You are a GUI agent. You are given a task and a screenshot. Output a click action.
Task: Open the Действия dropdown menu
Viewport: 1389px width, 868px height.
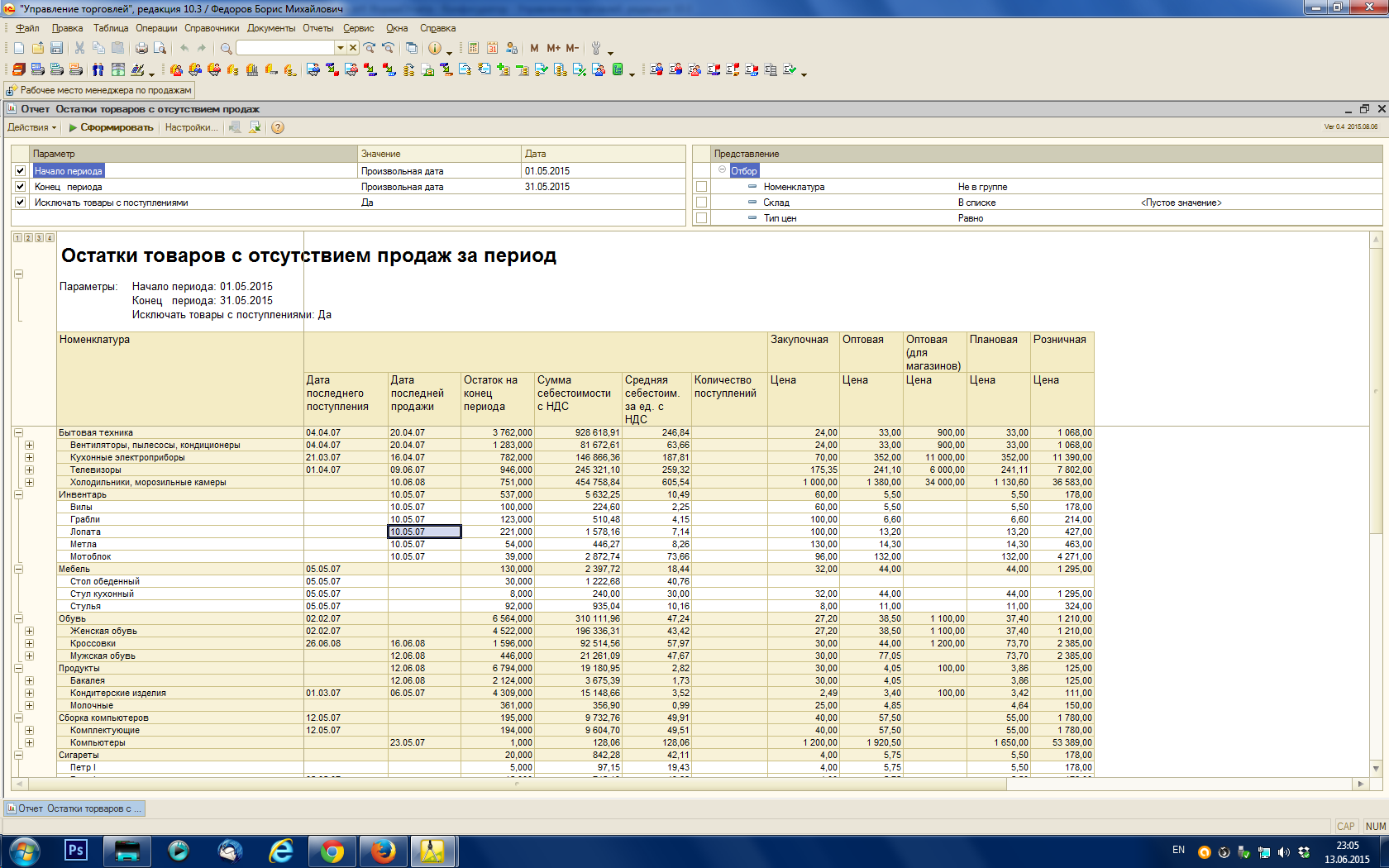tap(31, 127)
